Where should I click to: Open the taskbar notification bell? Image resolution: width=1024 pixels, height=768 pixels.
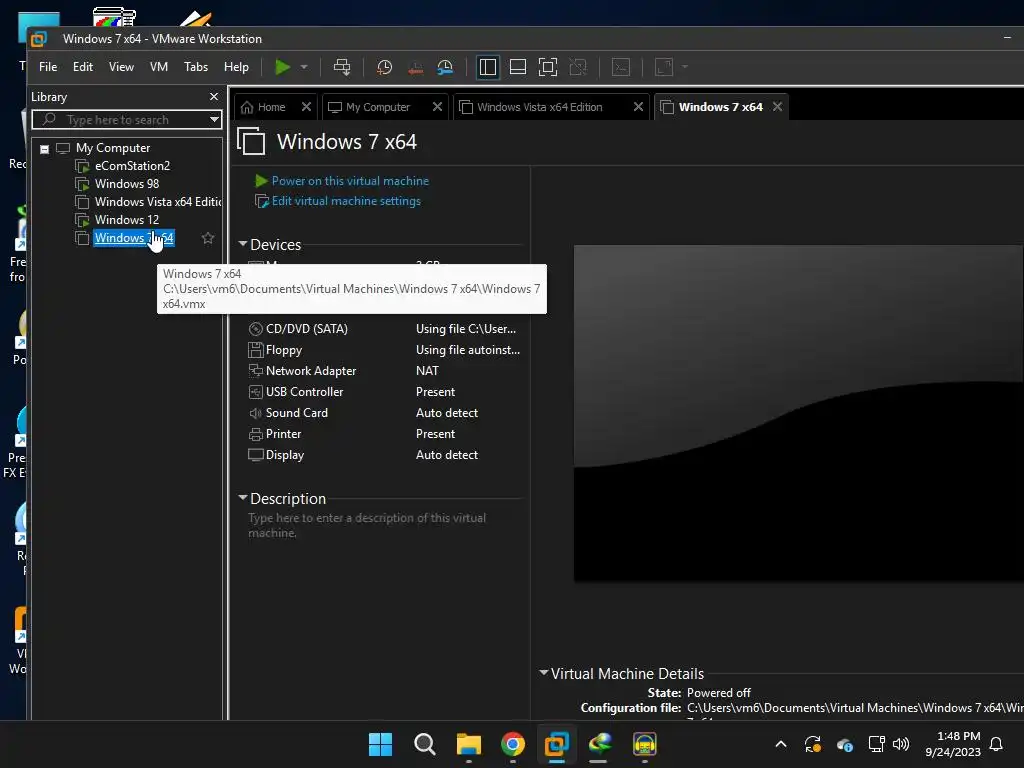click(x=996, y=744)
